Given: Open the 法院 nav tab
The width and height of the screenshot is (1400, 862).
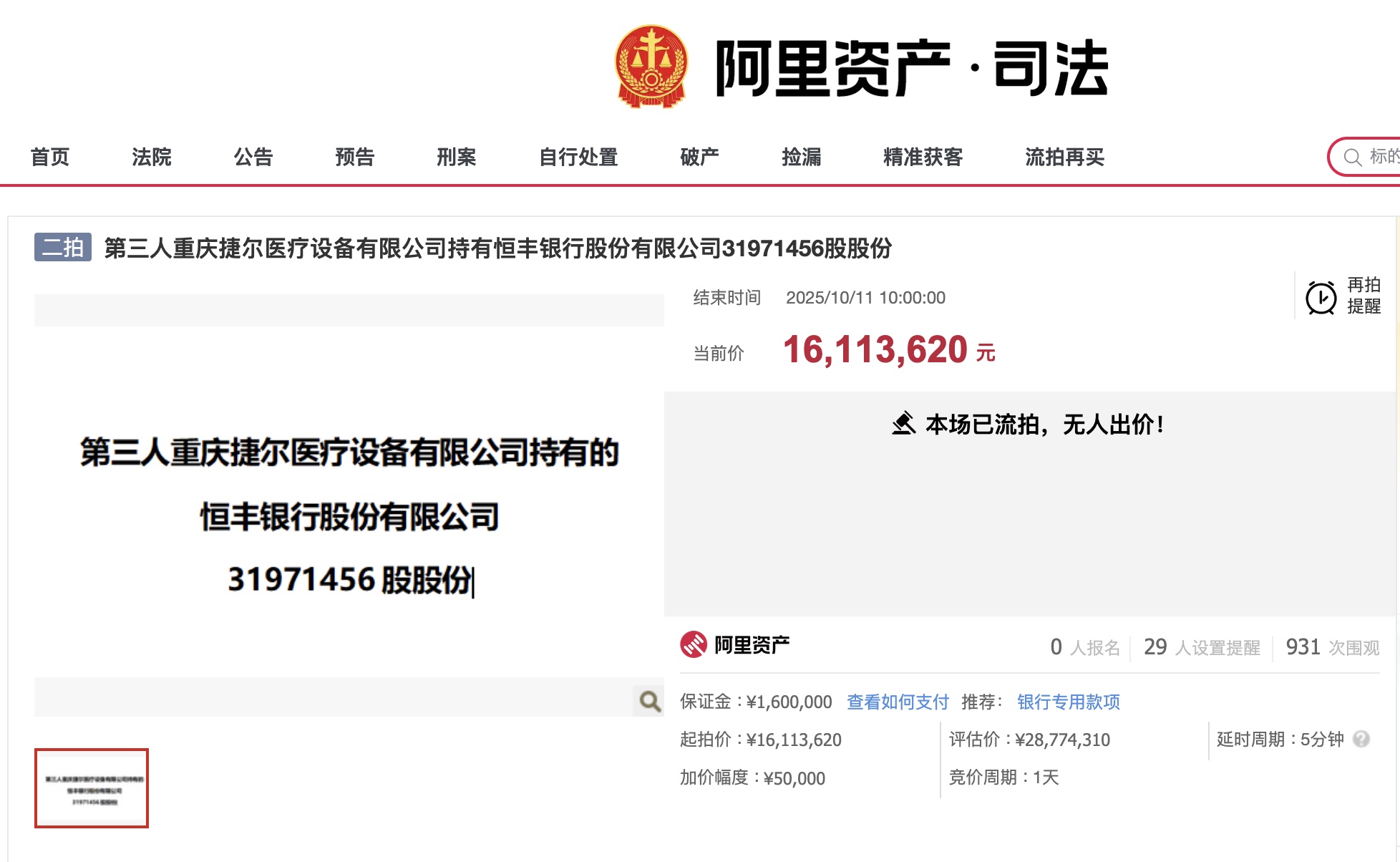Looking at the screenshot, I should pyautogui.click(x=151, y=157).
